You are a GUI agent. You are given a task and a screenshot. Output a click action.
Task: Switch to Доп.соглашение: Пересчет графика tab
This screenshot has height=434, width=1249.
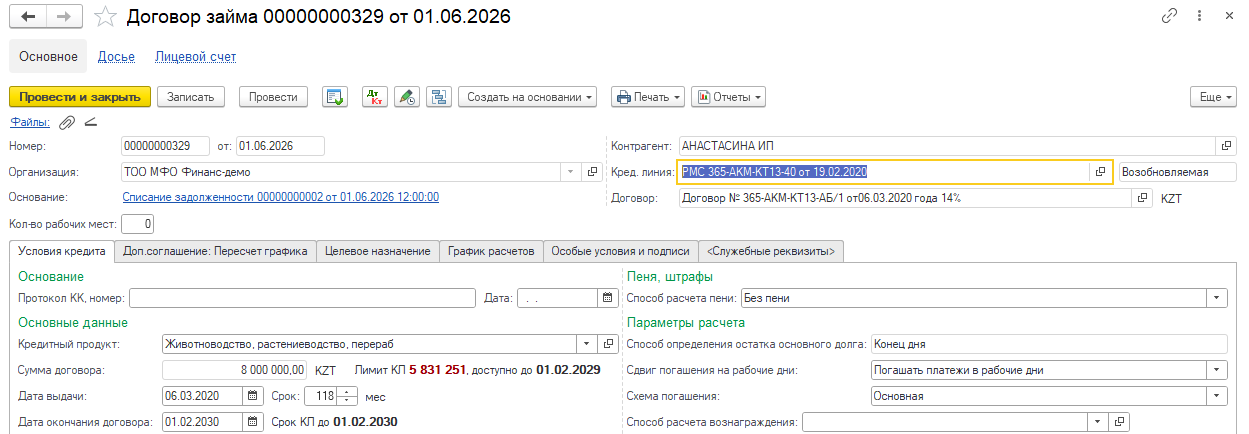coord(215,251)
